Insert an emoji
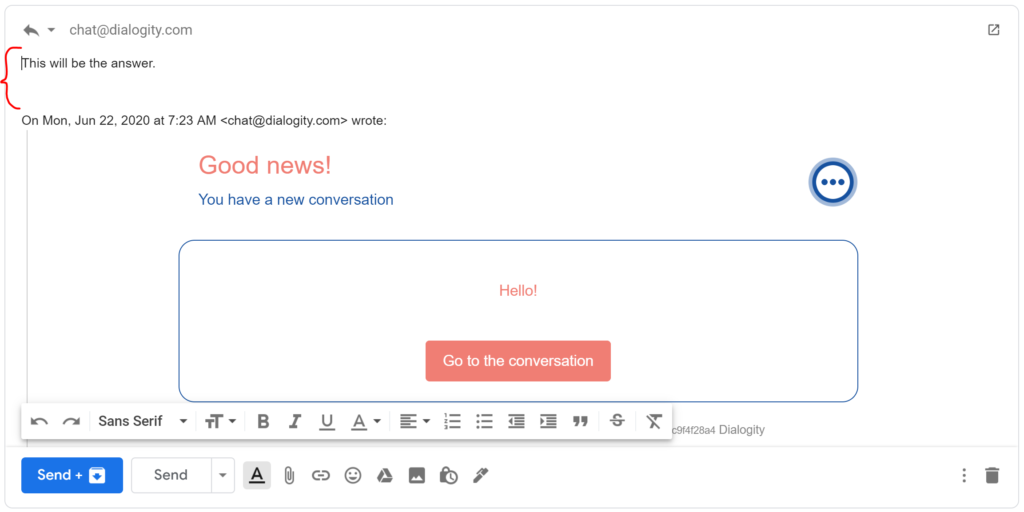The image size is (1024, 512). coord(353,475)
